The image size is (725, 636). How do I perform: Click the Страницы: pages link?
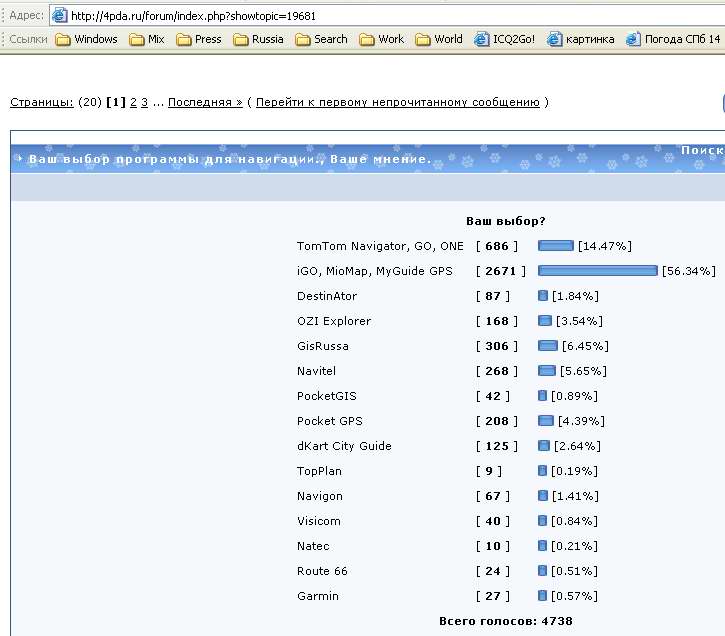pos(42,102)
